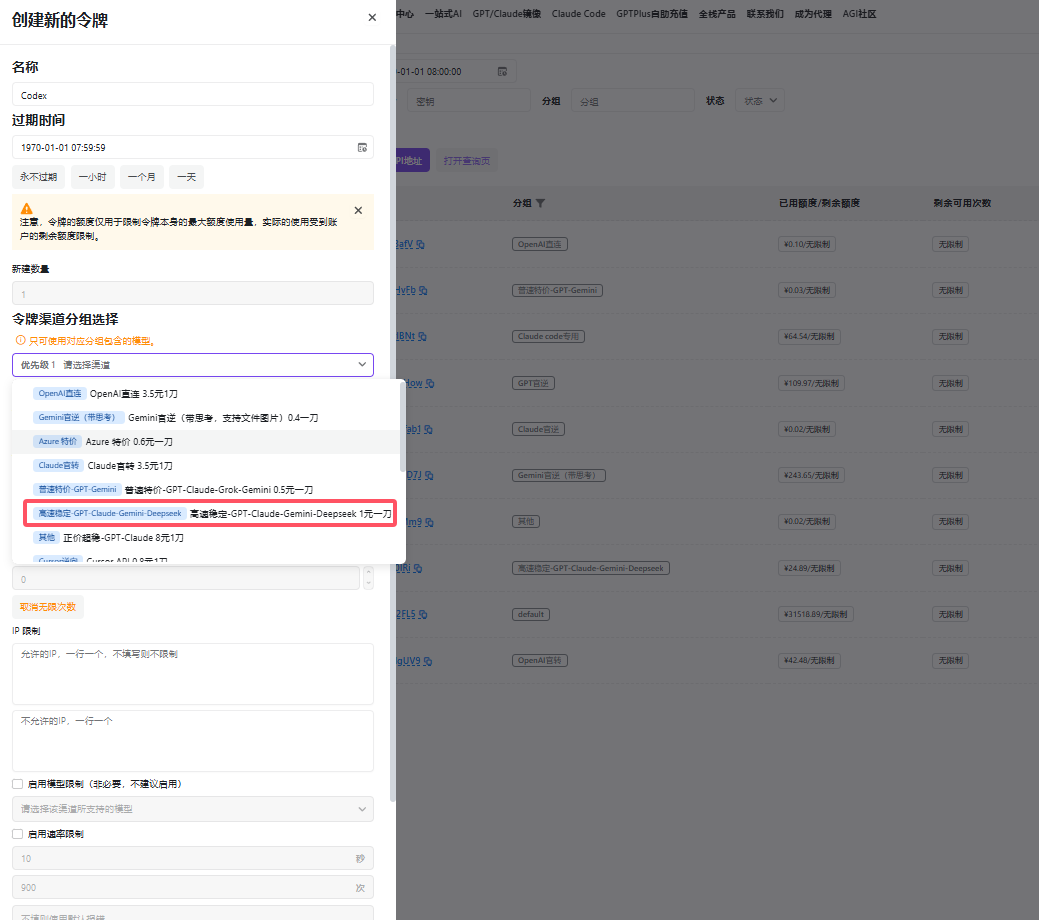Focus the 过期时间 date input
Viewport: 1039px width, 920px height.
tap(193, 147)
